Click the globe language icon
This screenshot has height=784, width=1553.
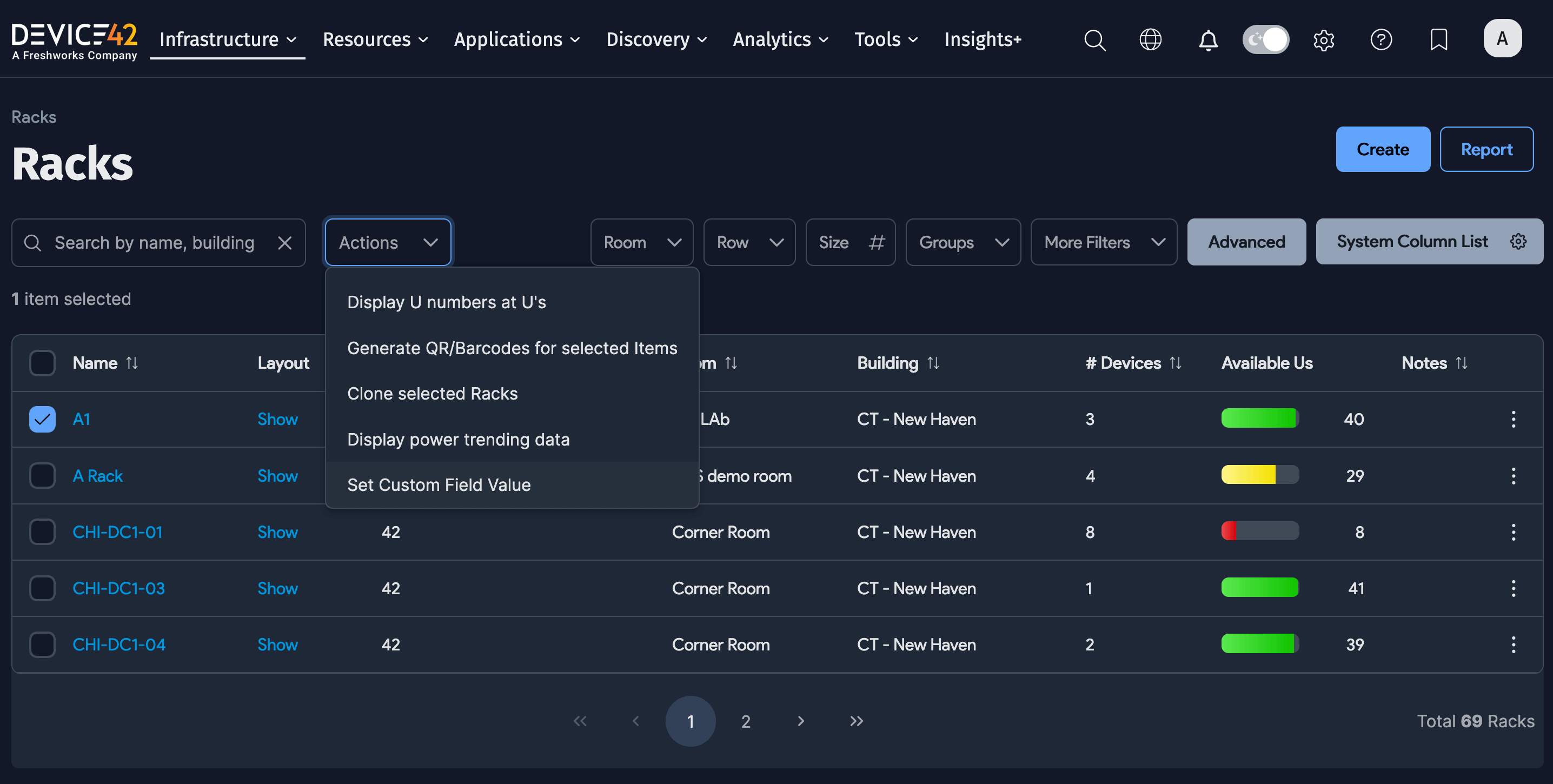click(x=1151, y=40)
